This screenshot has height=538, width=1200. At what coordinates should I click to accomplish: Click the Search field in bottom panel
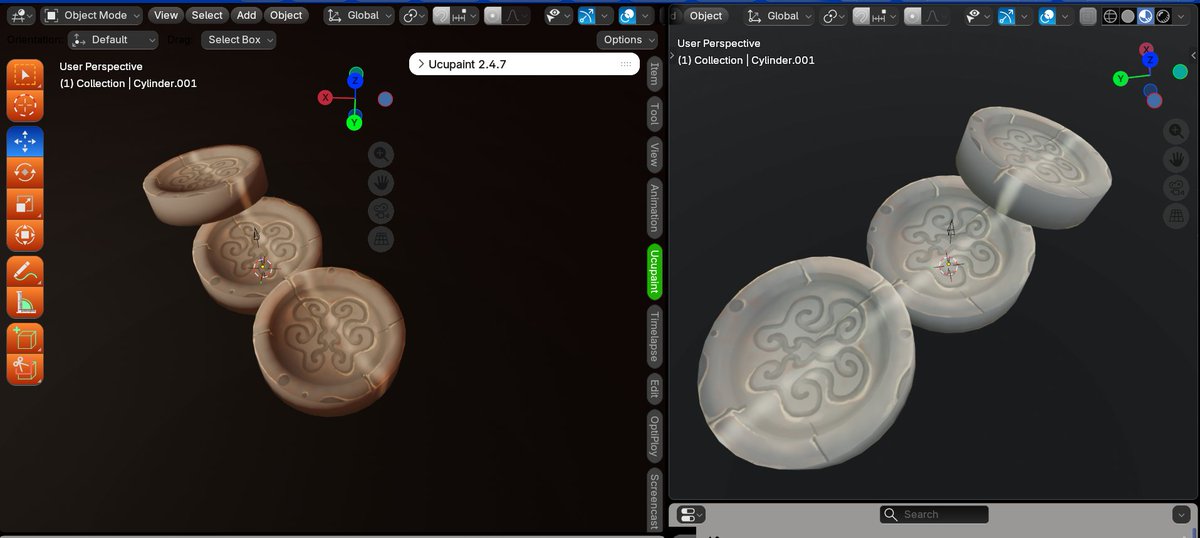point(934,514)
